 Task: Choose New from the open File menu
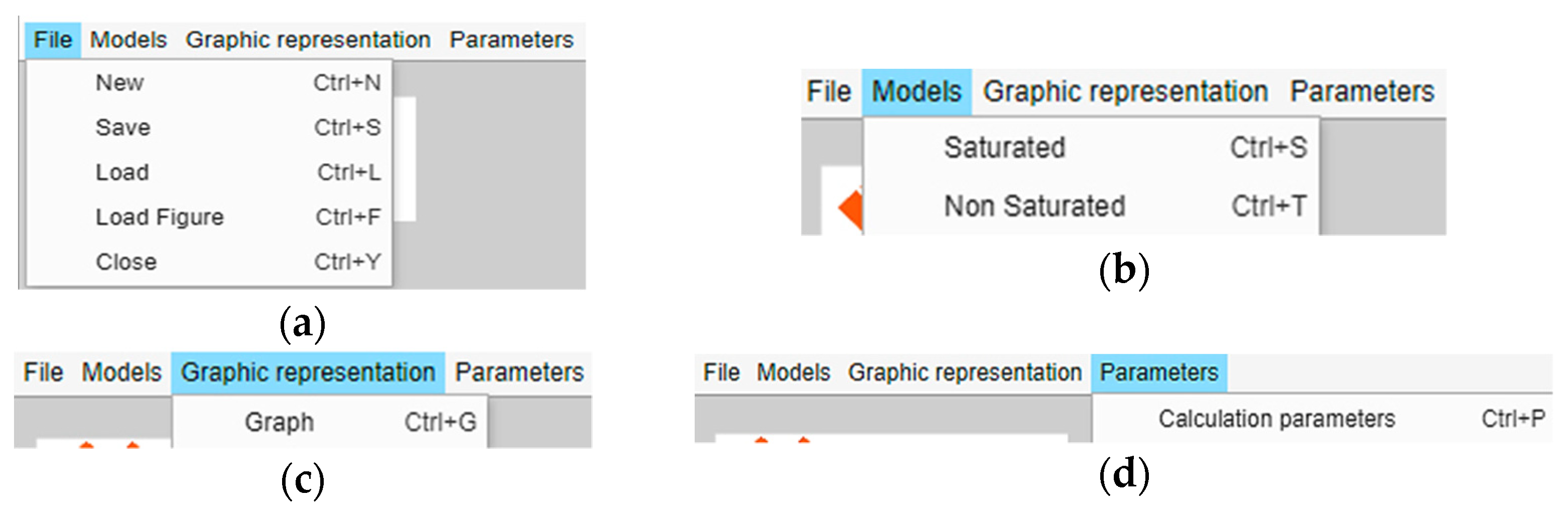click(120, 83)
